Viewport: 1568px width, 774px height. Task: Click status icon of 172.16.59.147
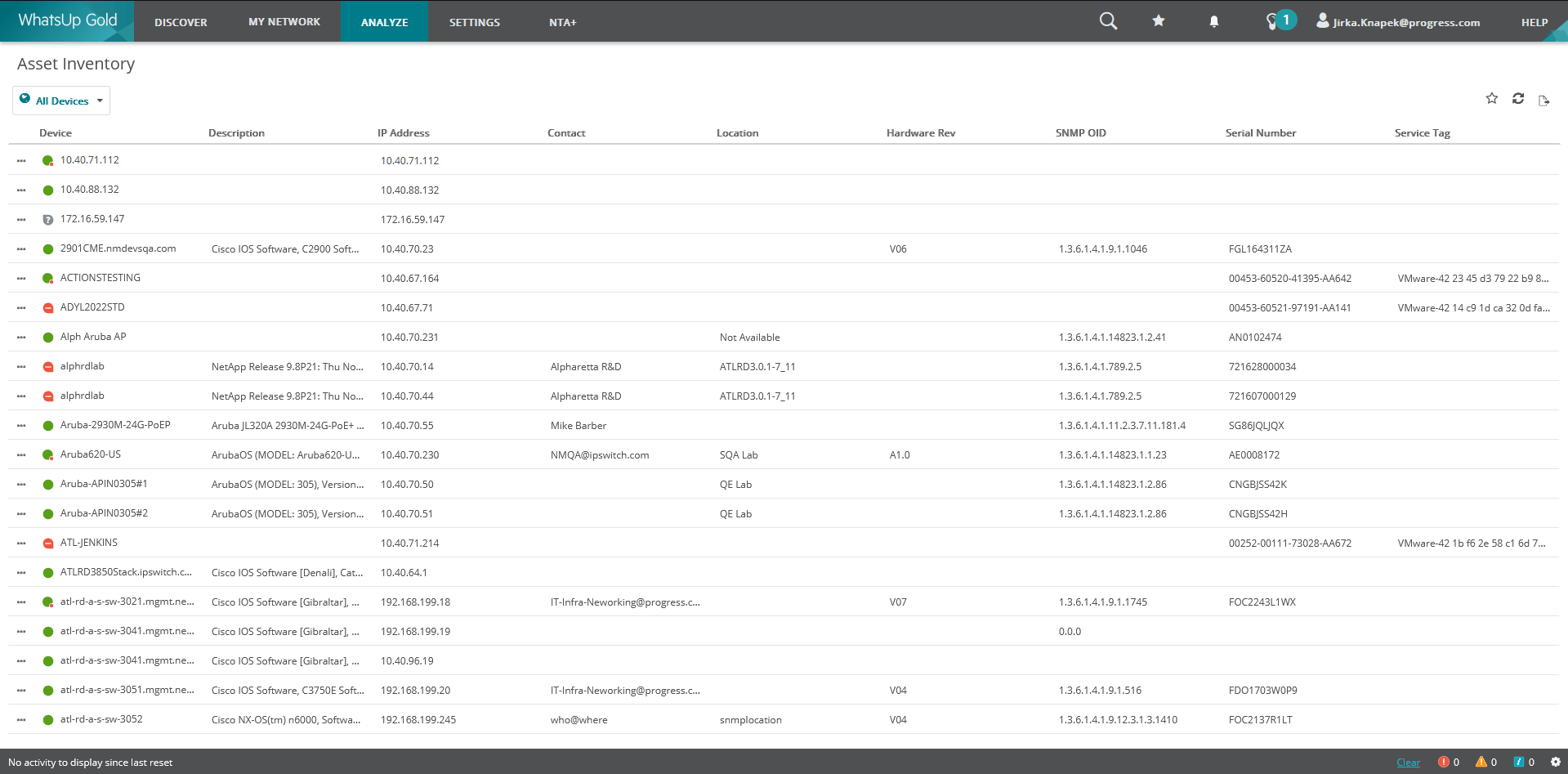pyautogui.click(x=48, y=220)
